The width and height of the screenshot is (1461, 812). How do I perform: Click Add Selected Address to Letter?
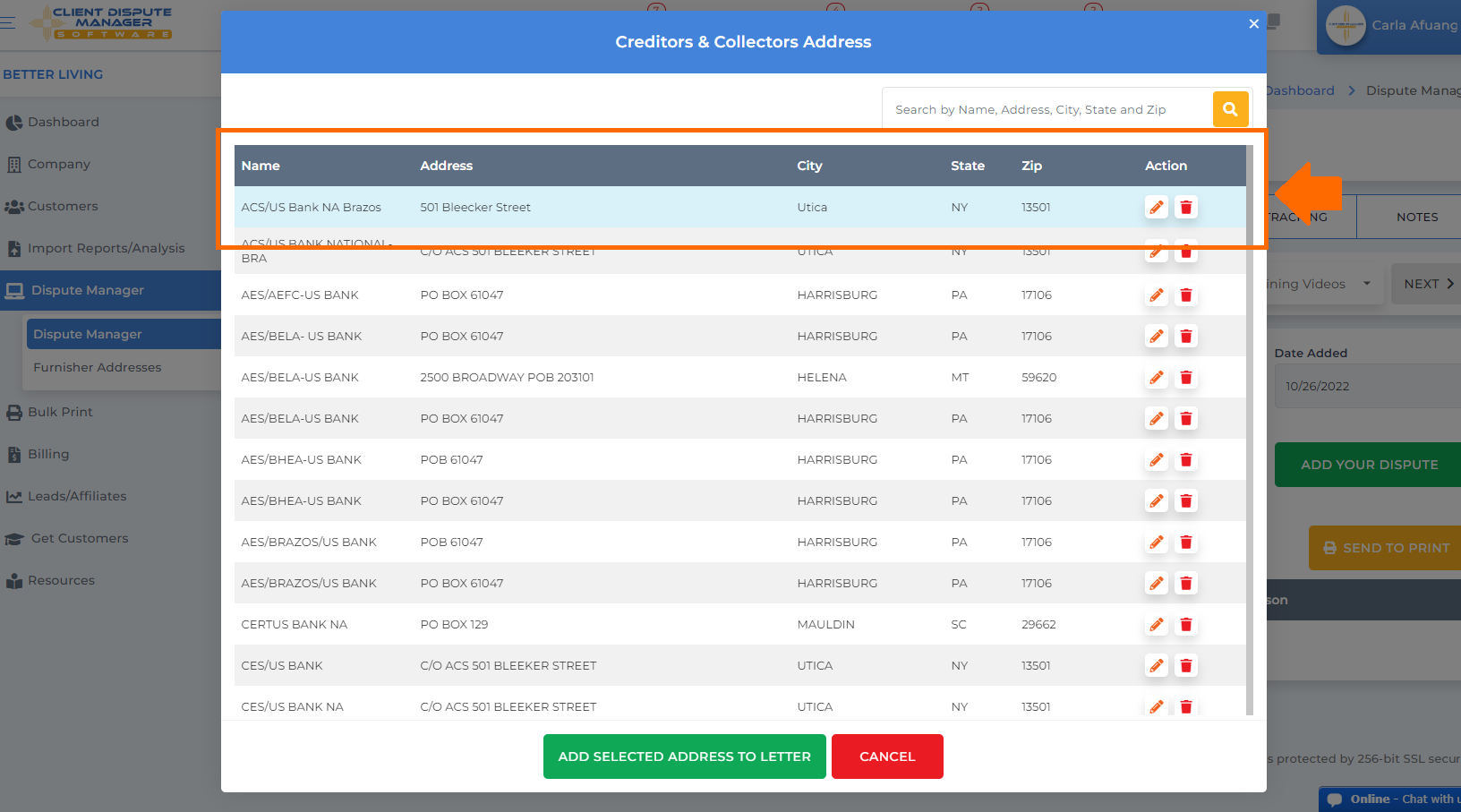click(x=684, y=756)
